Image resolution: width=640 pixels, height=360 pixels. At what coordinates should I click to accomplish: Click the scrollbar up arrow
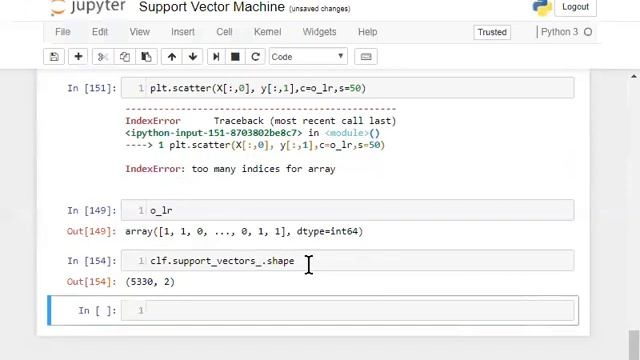tap(633, 76)
